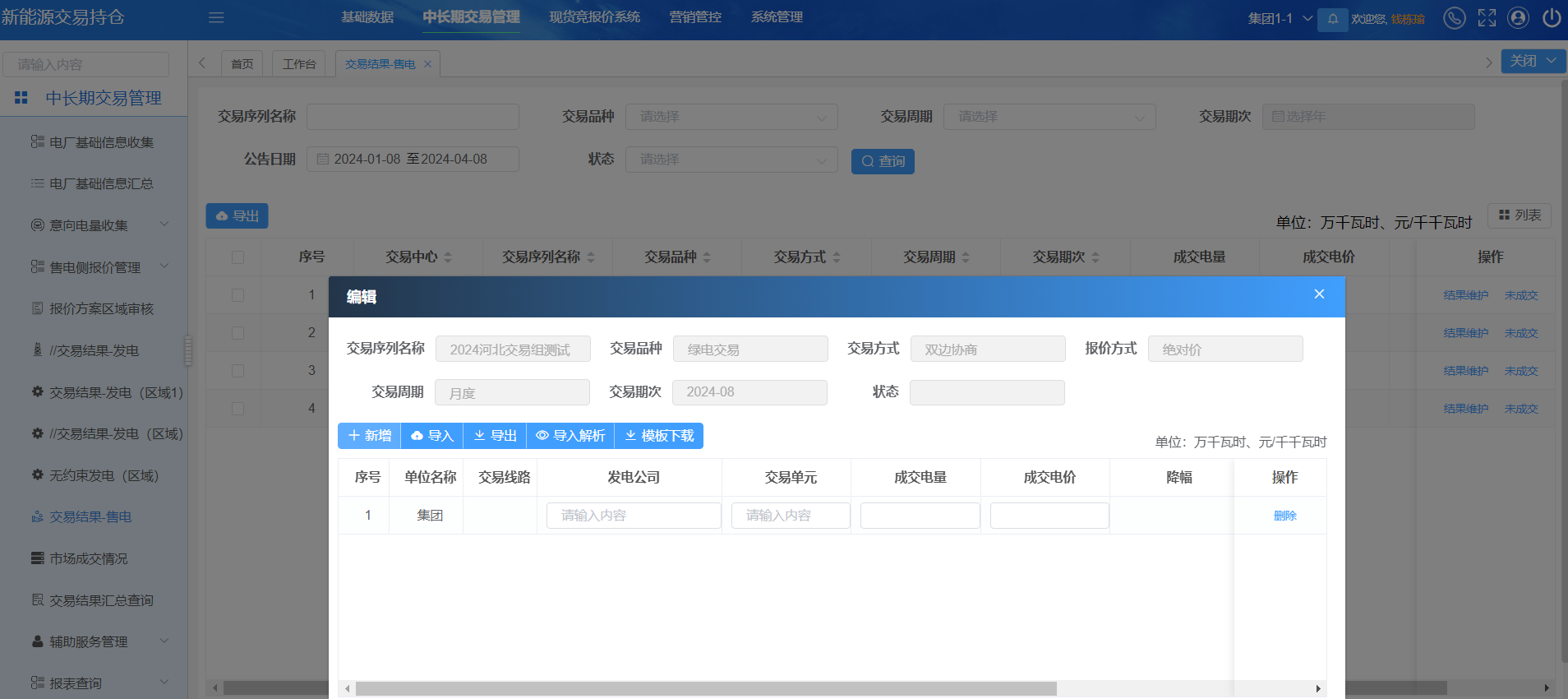Click 导入 button in edit dialog
The image size is (1568, 699).
pyautogui.click(x=432, y=436)
